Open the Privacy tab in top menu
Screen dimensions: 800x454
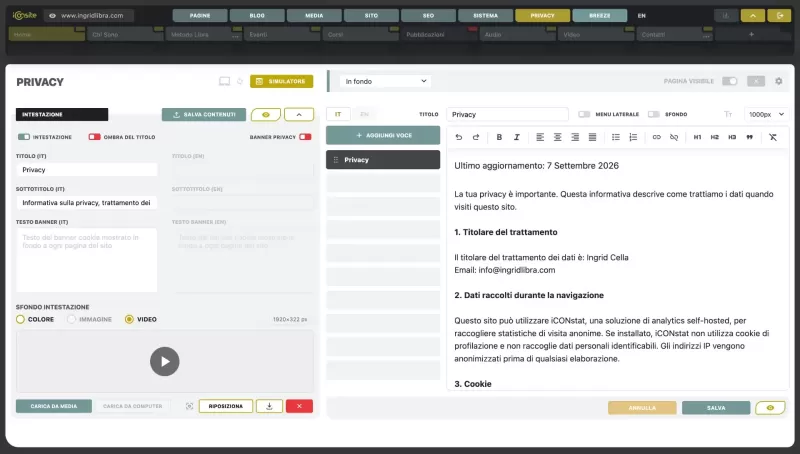tap(542, 16)
